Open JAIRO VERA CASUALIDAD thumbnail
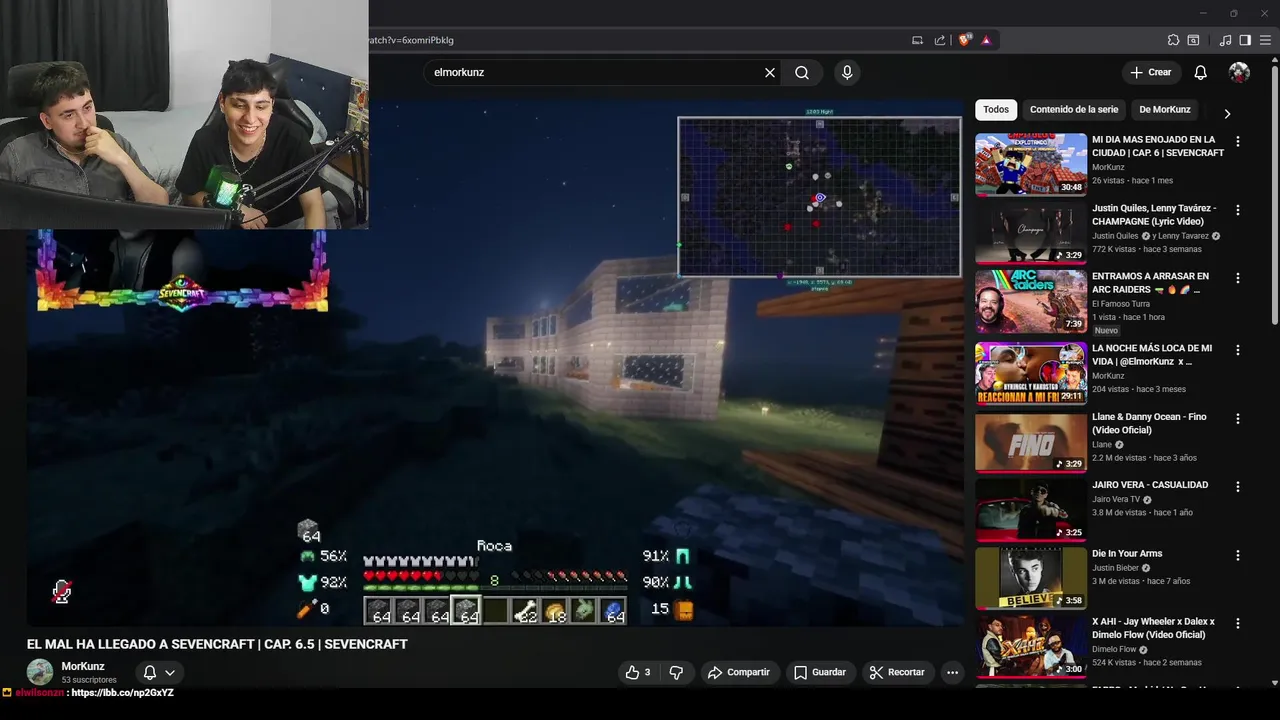The width and height of the screenshot is (1280, 720). tap(1031, 510)
